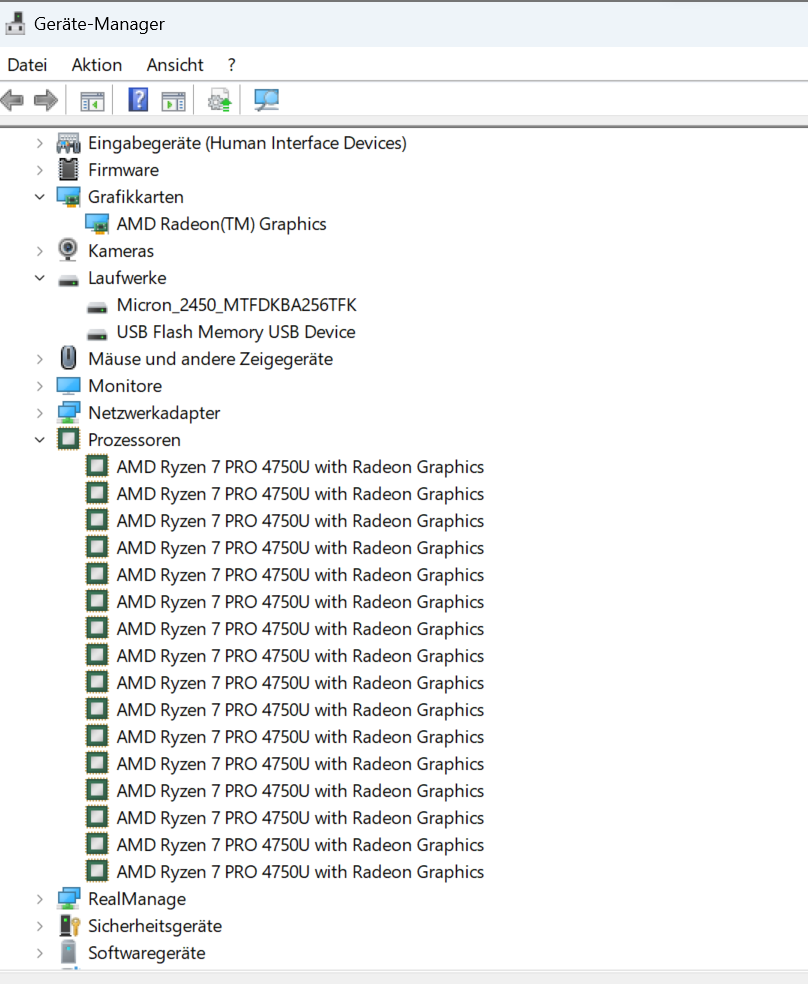Select the Firmware label
808x984 pixels.
pyautogui.click(x=124, y=170)
